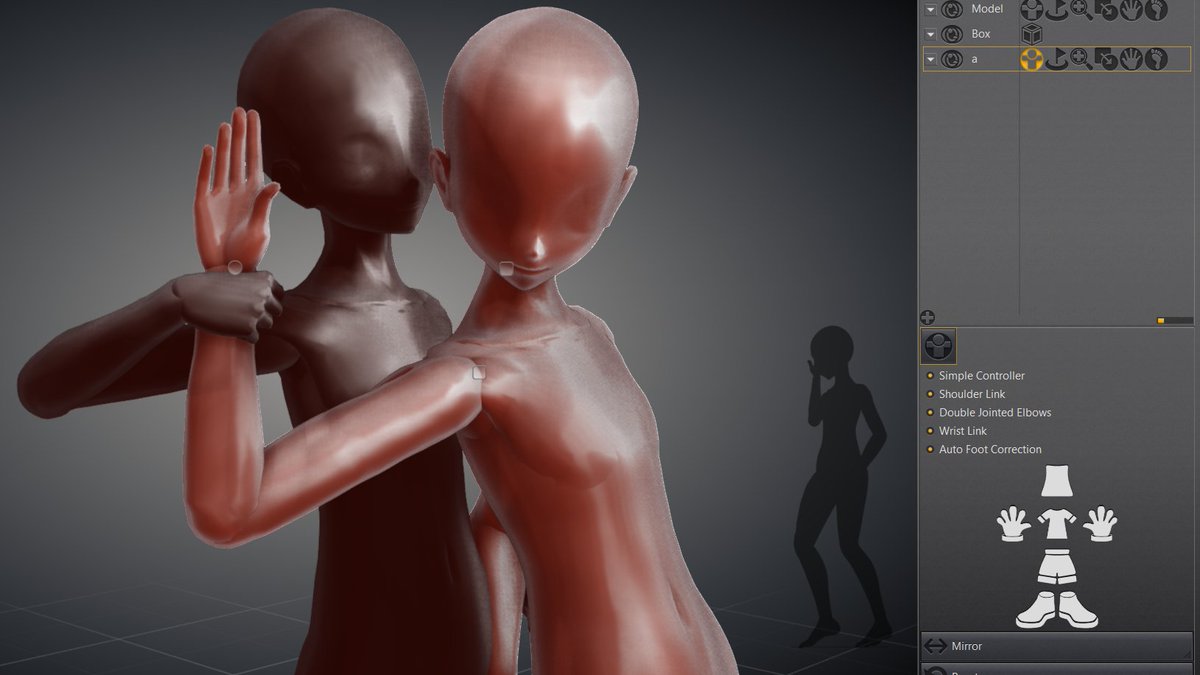1200x675 pixels.
Task: Click the cube icon in the Box row
Action: pyautogui.click(x=1032, y=34)
